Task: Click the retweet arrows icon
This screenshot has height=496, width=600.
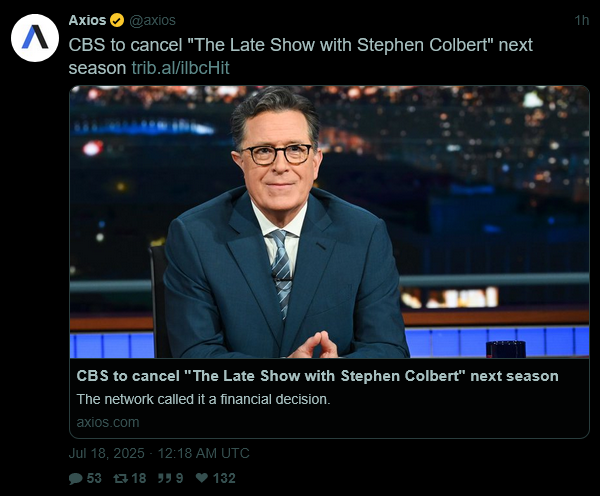Action: 121,478
